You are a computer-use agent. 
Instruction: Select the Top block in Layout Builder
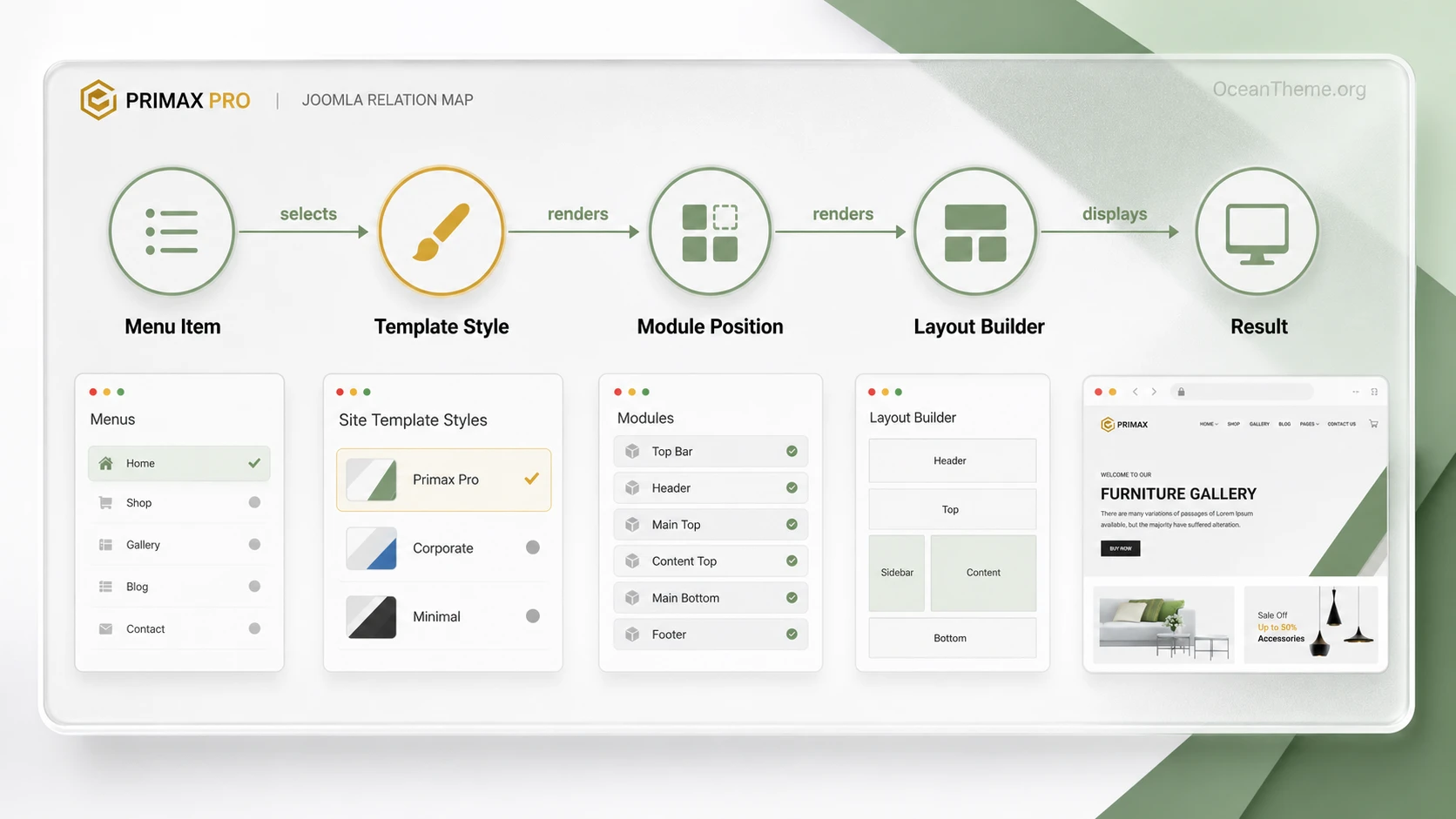(952, 509)
